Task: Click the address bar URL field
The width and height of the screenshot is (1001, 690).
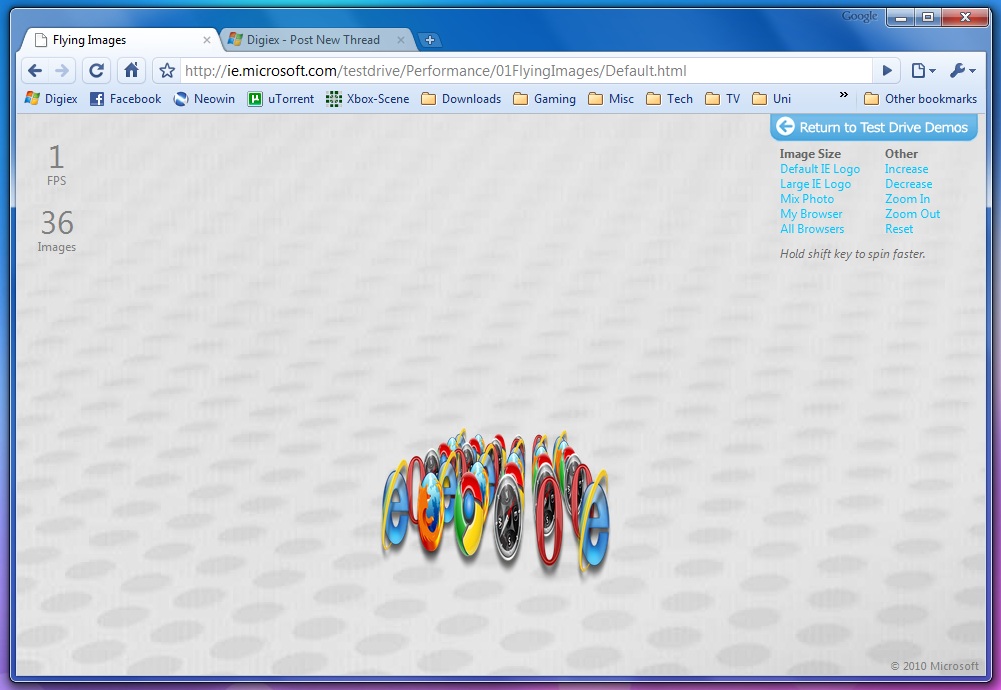Action: 526,71
